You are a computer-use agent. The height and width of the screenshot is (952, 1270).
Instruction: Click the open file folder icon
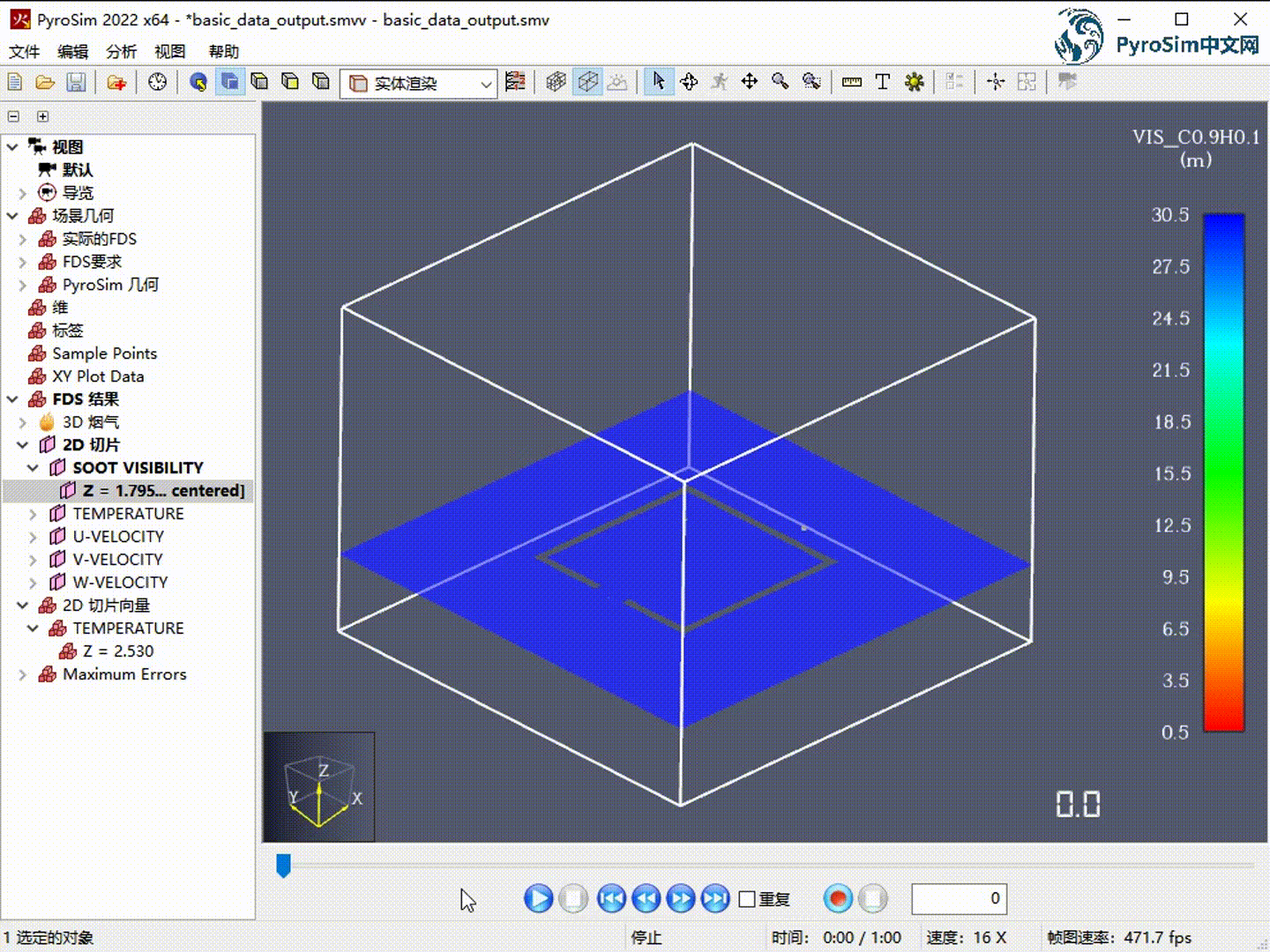pyautogui.click(x=45, y=83)
